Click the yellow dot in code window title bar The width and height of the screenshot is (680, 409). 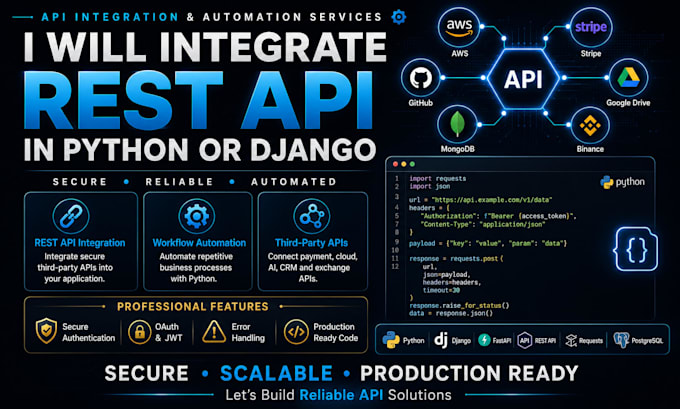coord(404,164)
